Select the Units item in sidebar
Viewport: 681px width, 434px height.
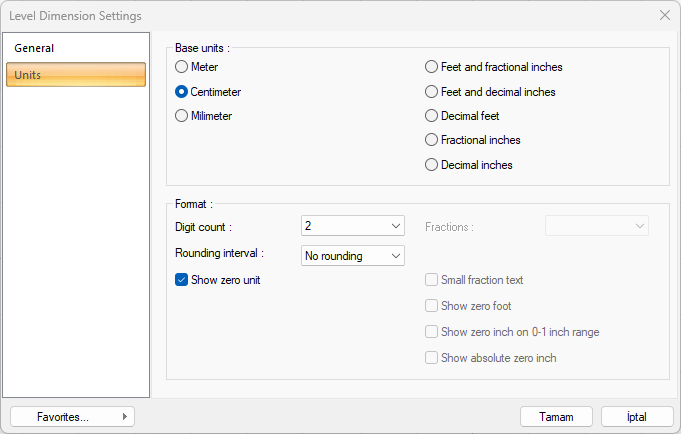(75, 75)
